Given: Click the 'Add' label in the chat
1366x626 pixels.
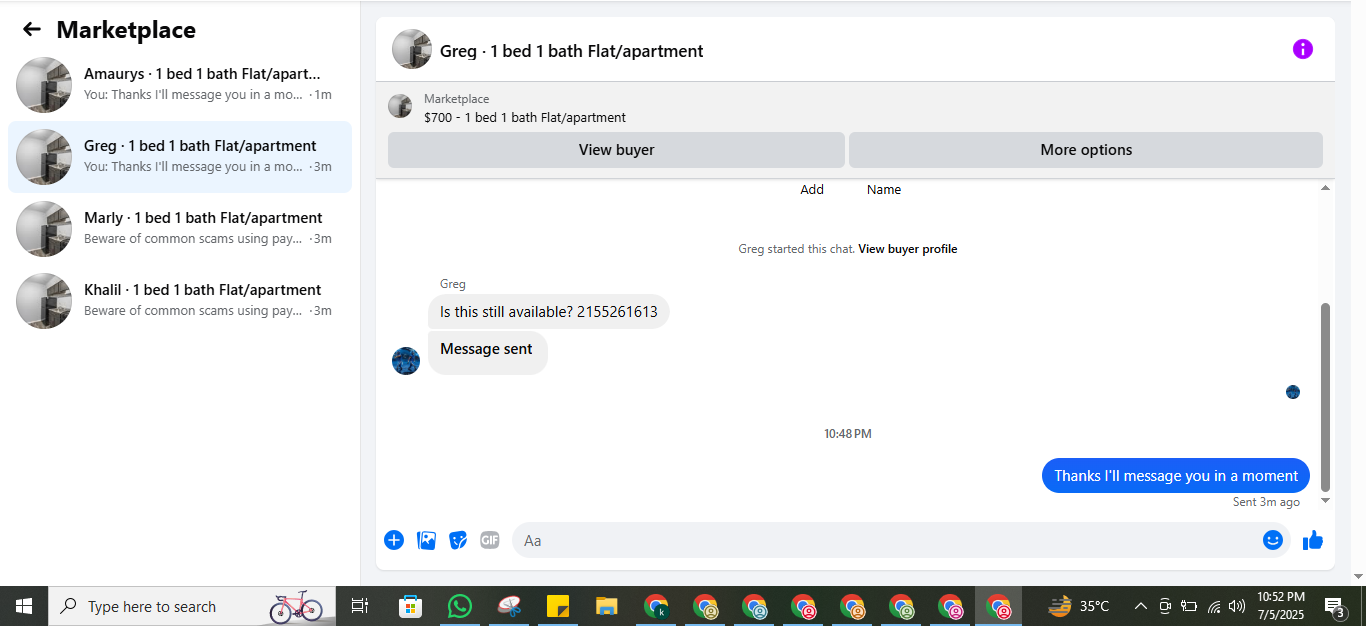Looking at the screenshot, I should click(812, 190).
